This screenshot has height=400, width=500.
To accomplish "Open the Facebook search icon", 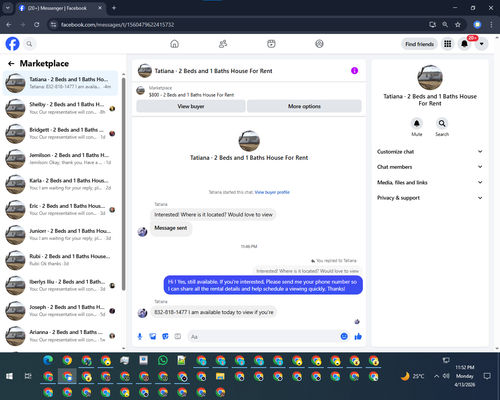I will point(29,44).
